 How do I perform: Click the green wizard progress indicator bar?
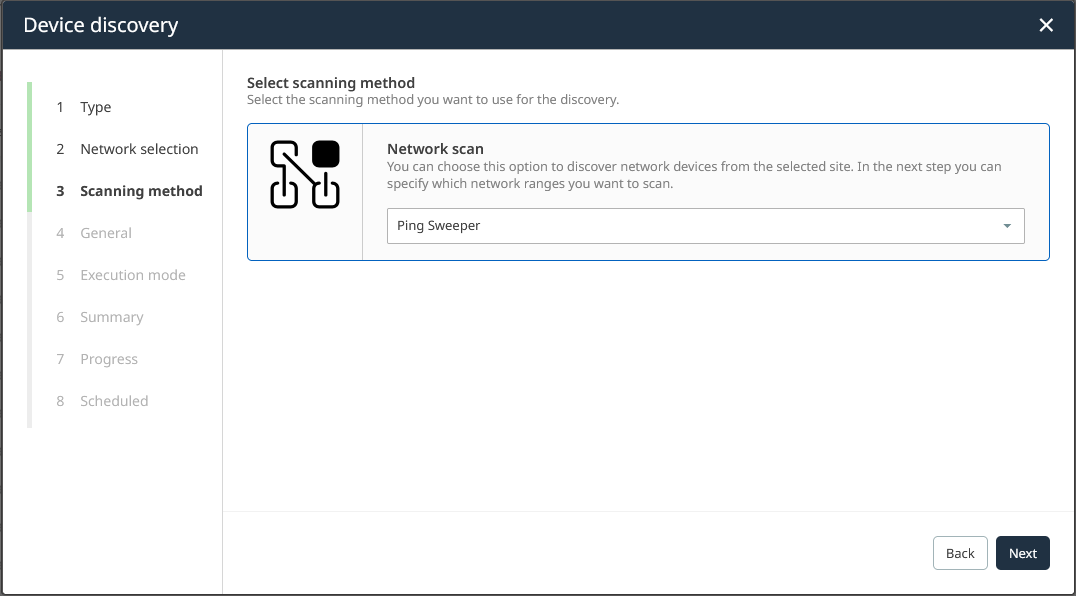tap(30, 147)
